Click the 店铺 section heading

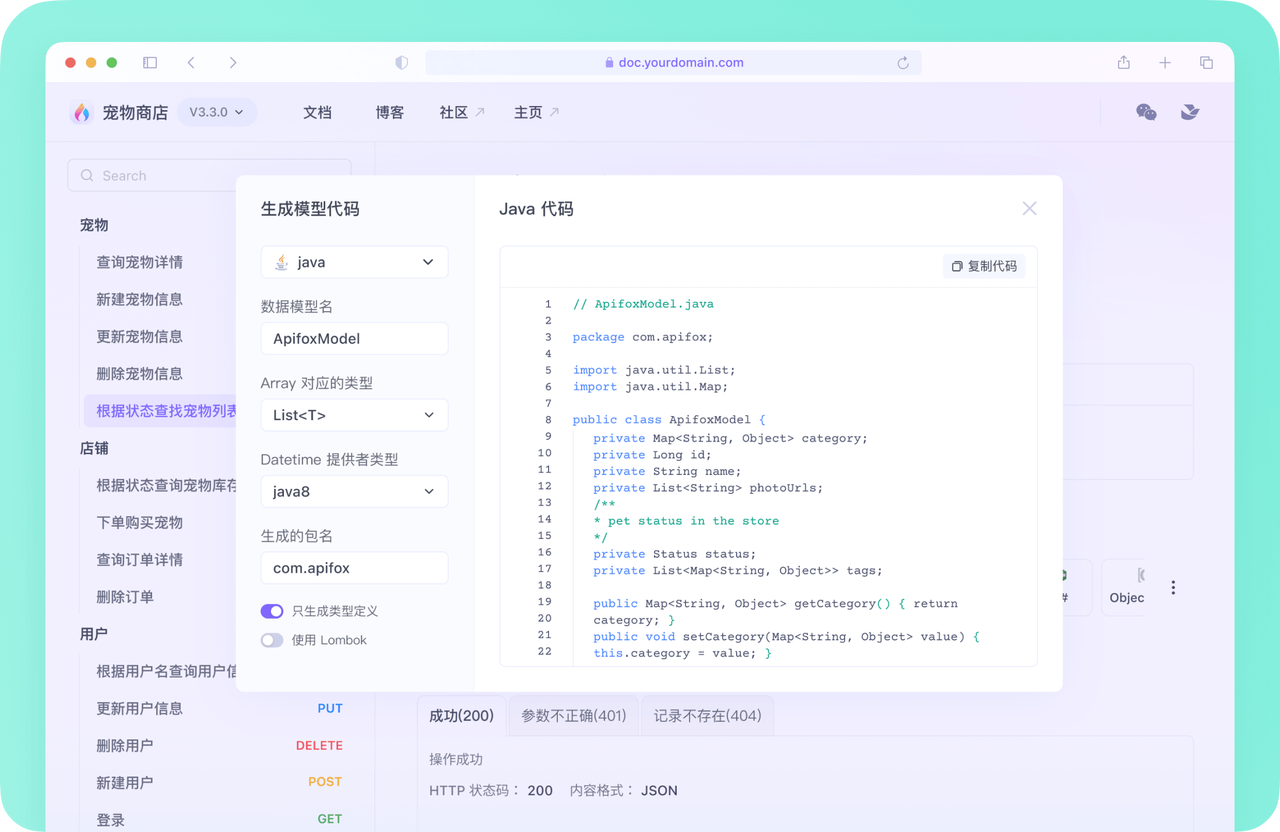[94, 448]
